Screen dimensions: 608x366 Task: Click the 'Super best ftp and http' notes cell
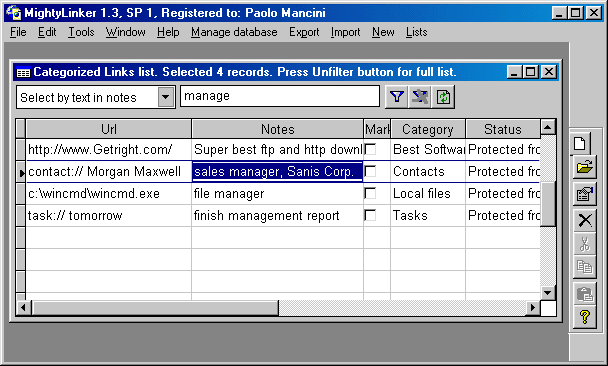[x=278, y=149]
